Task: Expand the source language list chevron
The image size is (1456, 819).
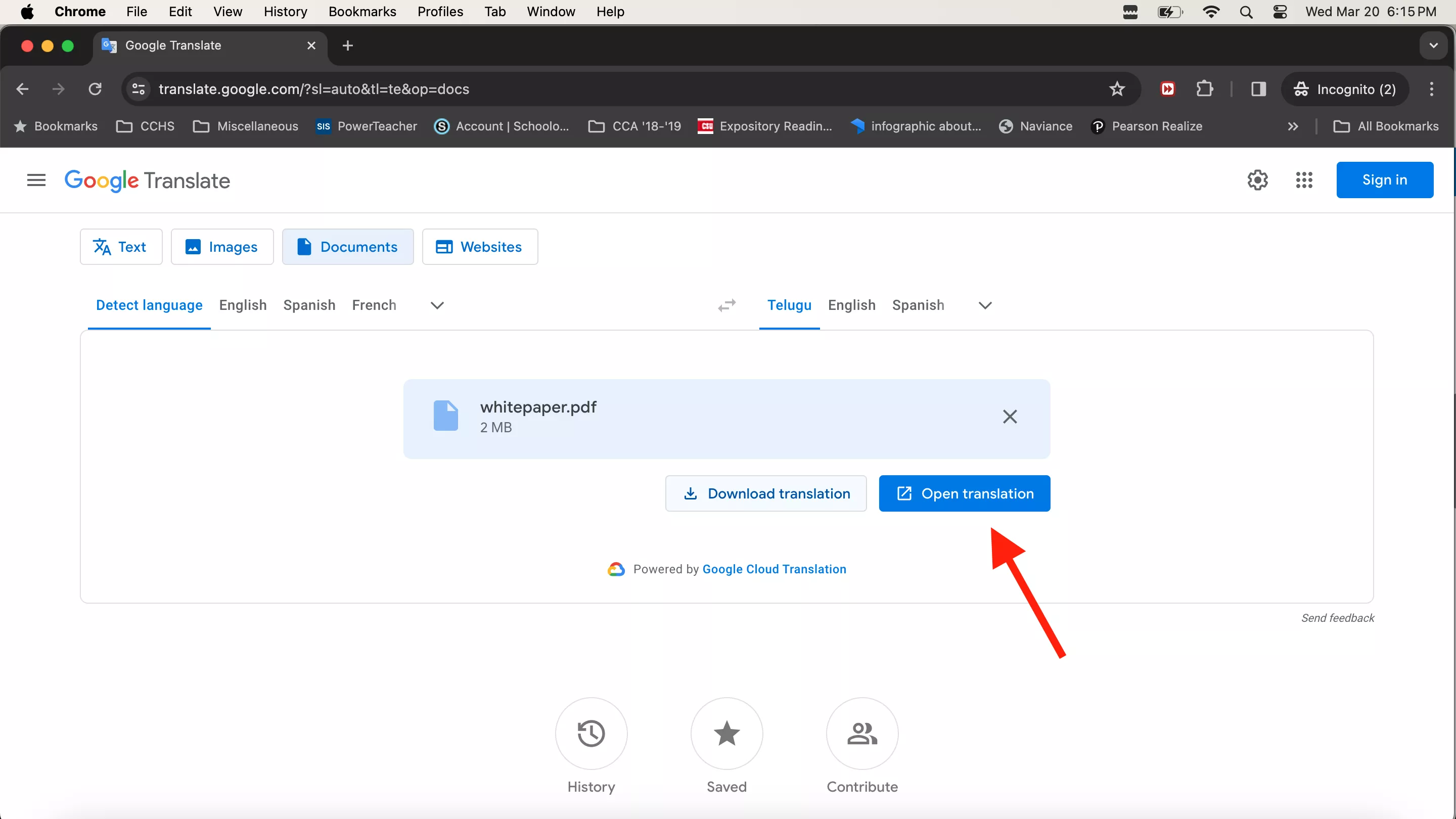Action: 437,305
